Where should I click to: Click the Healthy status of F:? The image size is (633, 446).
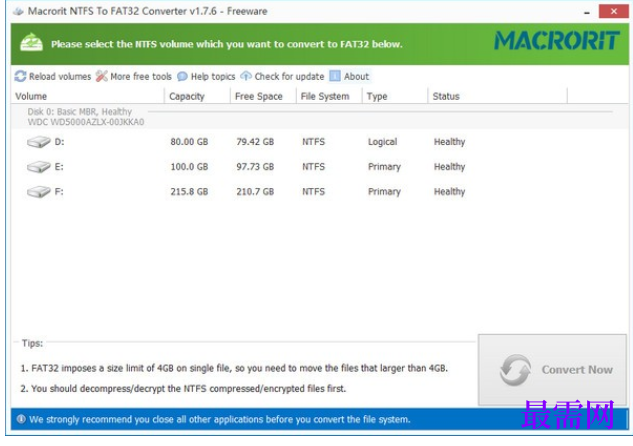(450, 192)
